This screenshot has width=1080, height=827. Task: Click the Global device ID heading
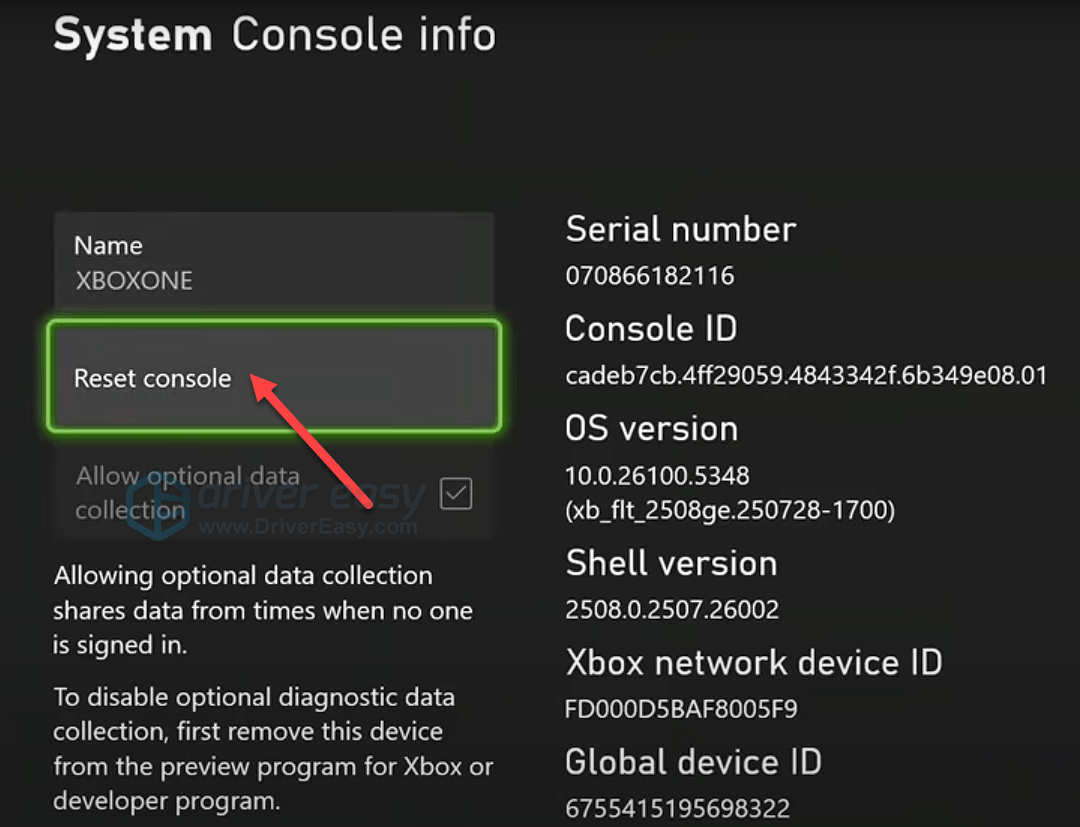(693, 762)
